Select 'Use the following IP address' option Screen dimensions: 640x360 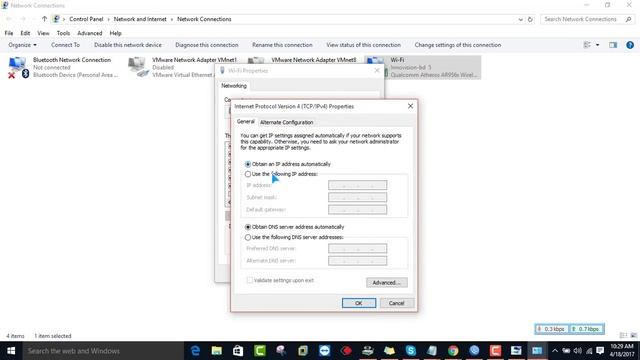point(248,174)
